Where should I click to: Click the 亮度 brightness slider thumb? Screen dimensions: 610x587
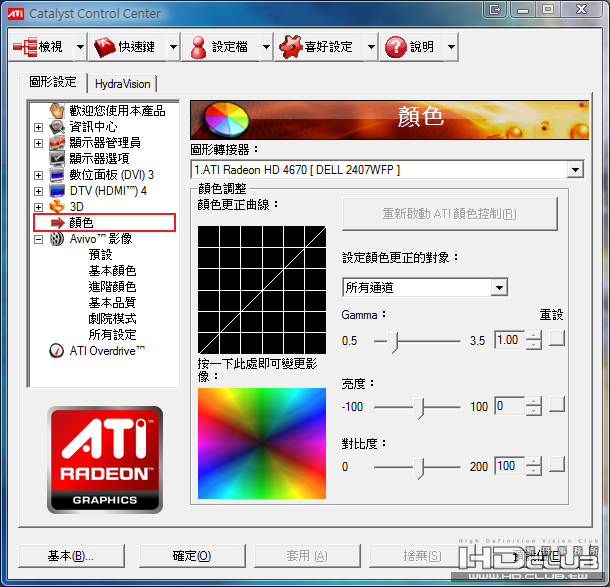[418, 408]
